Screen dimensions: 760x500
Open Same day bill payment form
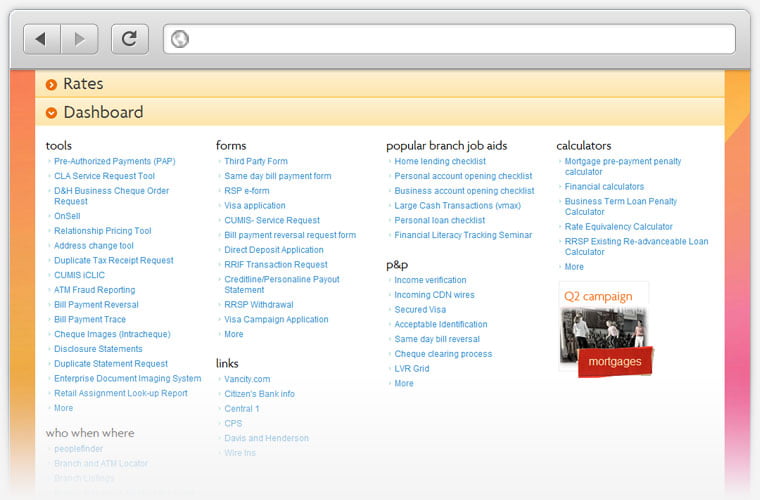click(x=278, y=176)
